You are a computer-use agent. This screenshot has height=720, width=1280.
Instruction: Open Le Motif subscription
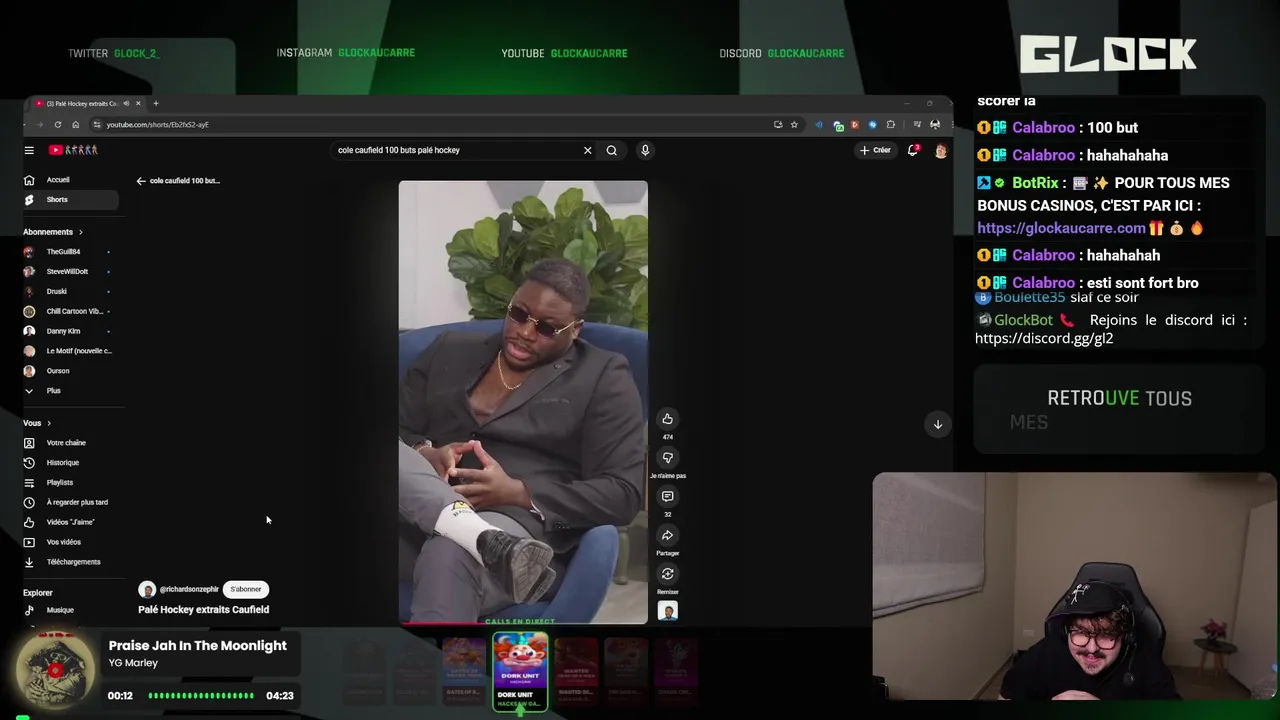point(68,351)
